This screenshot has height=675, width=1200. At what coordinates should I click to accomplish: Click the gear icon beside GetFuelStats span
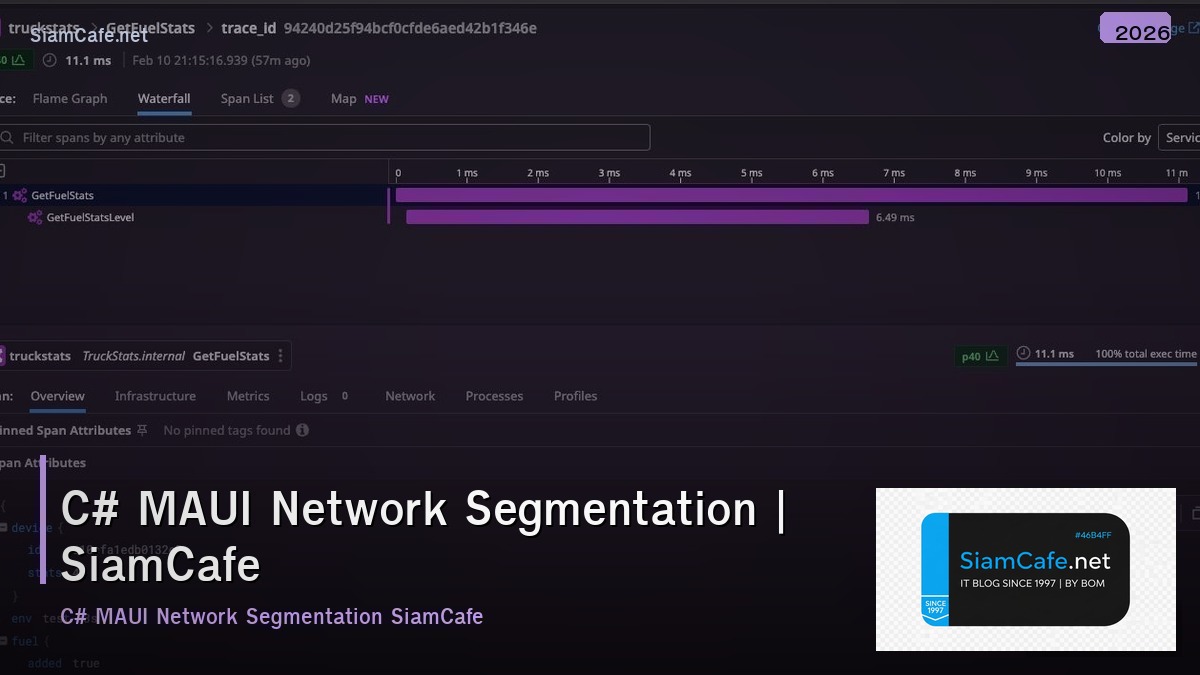point(19,195)
